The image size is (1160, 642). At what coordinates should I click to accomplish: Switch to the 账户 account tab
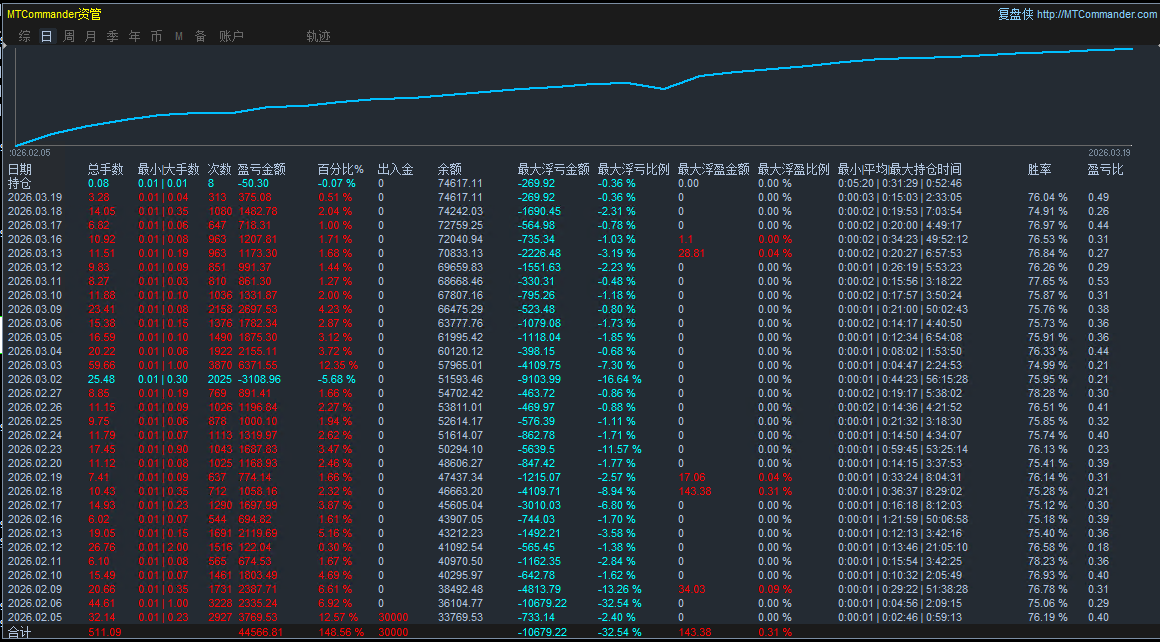231,36
